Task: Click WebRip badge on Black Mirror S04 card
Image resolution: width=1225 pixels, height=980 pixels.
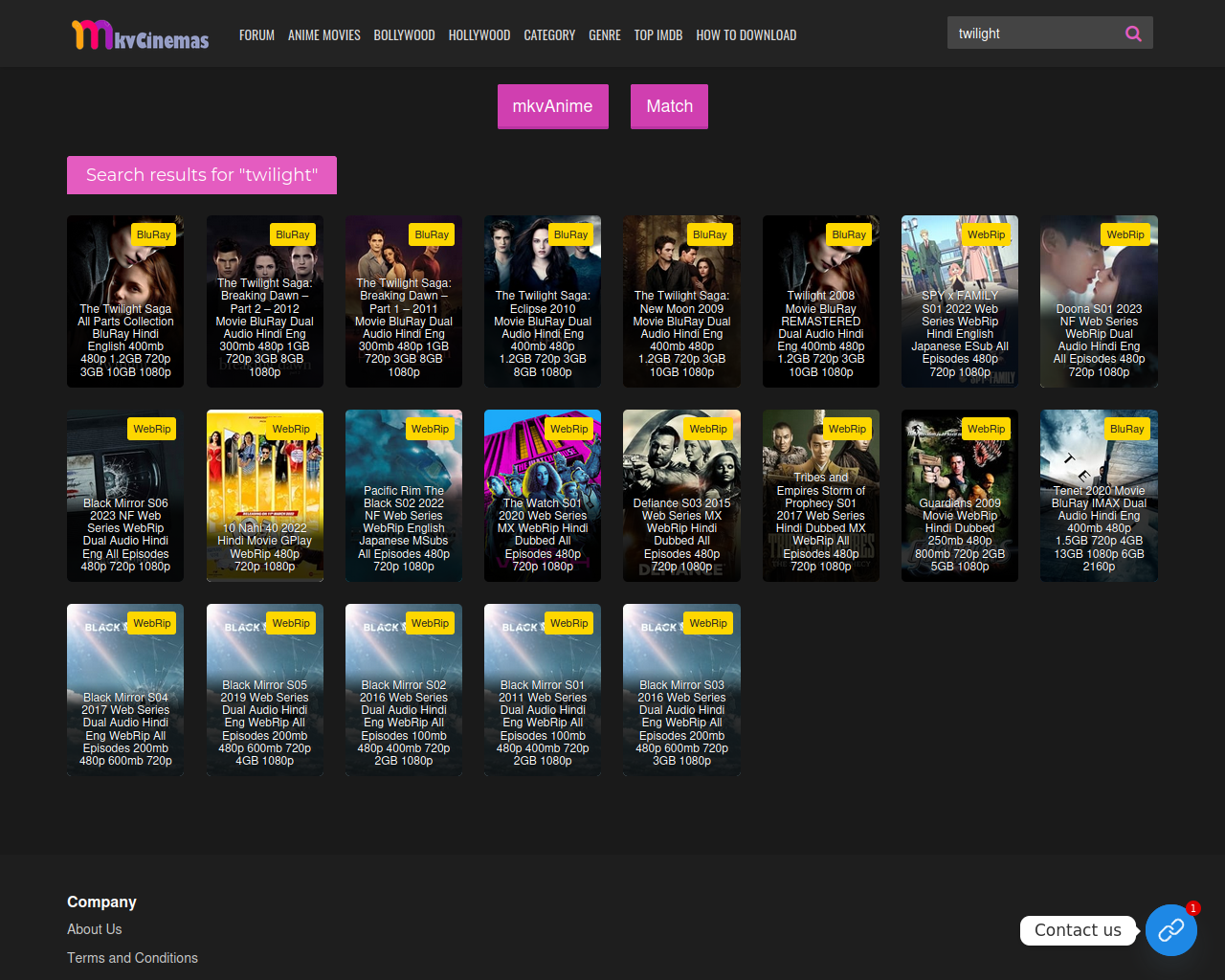Action: 151,623
